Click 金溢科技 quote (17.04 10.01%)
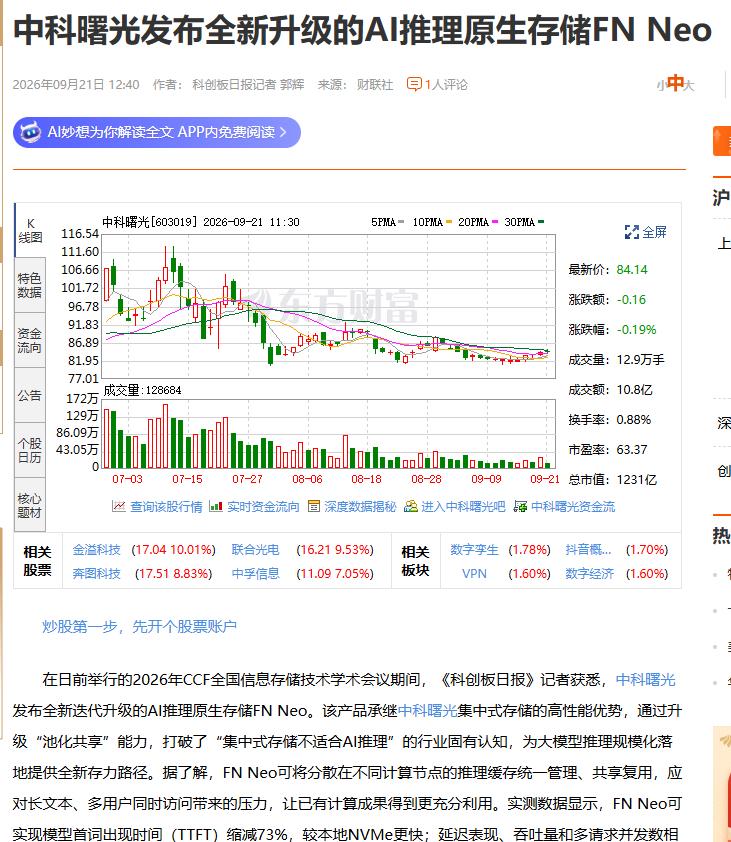The image size is (731, 842). click(x=173, y=549)
